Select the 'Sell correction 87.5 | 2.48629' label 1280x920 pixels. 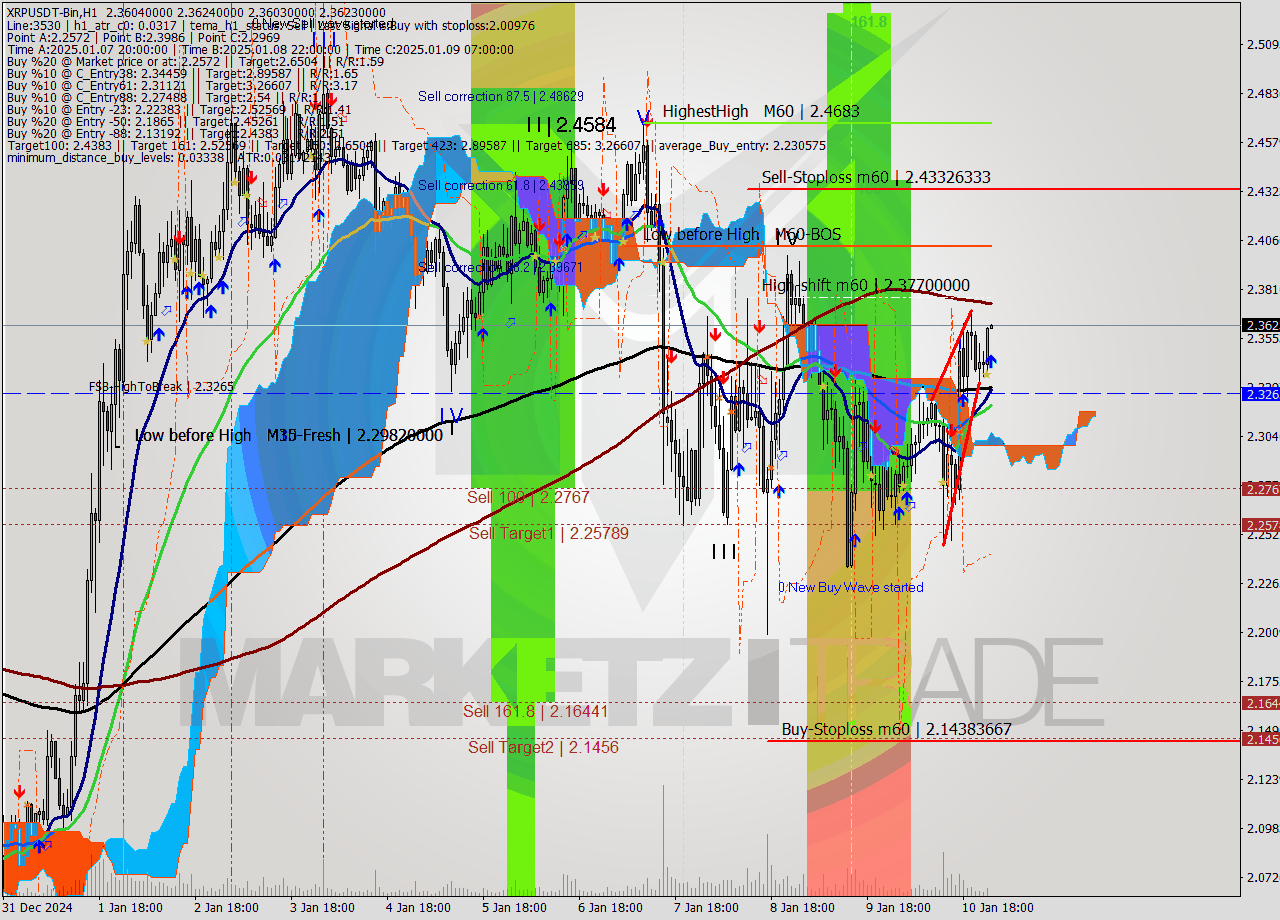coord(501,96)
